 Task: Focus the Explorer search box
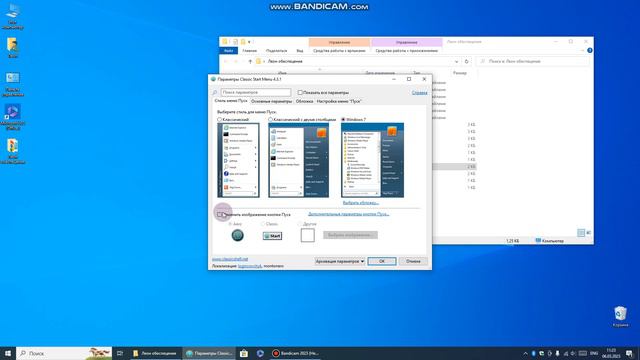click(533, 61)
